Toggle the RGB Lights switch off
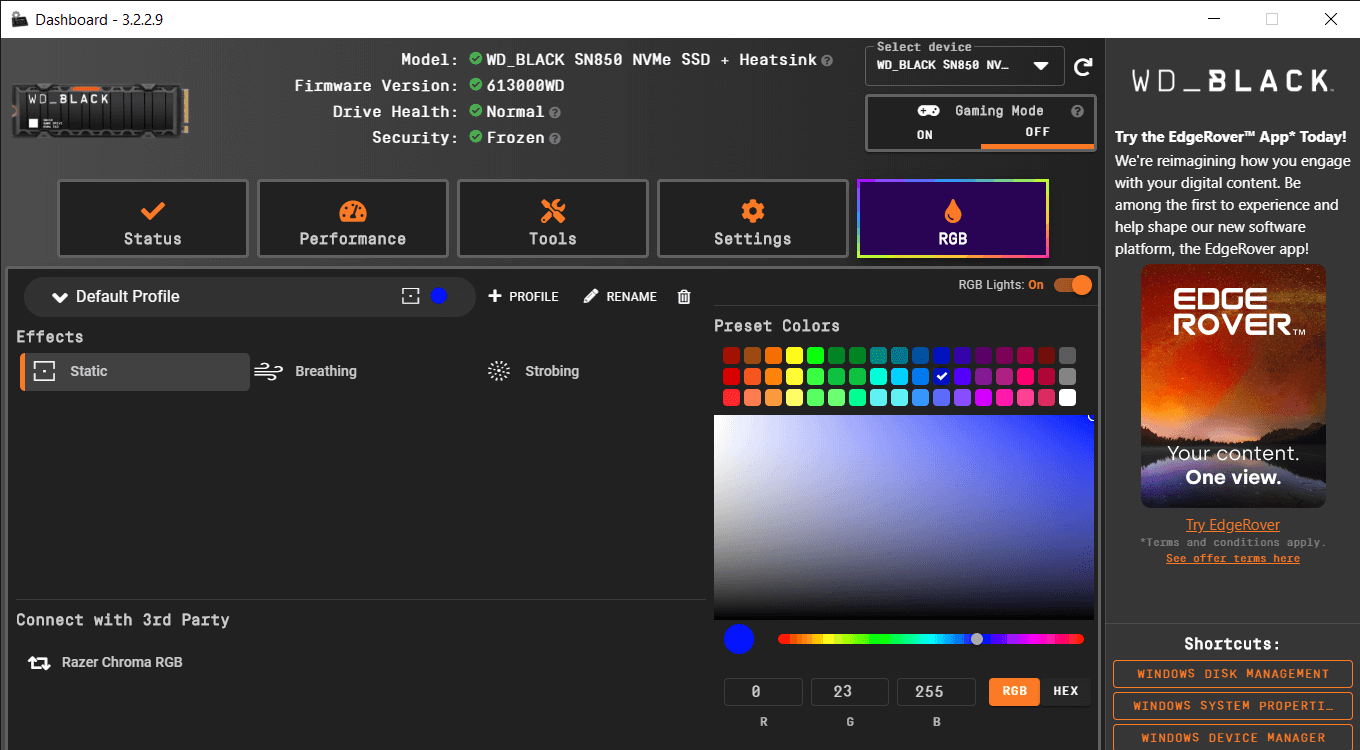The height and width of the screenshot is (750, 1360). click(1072, 285)
